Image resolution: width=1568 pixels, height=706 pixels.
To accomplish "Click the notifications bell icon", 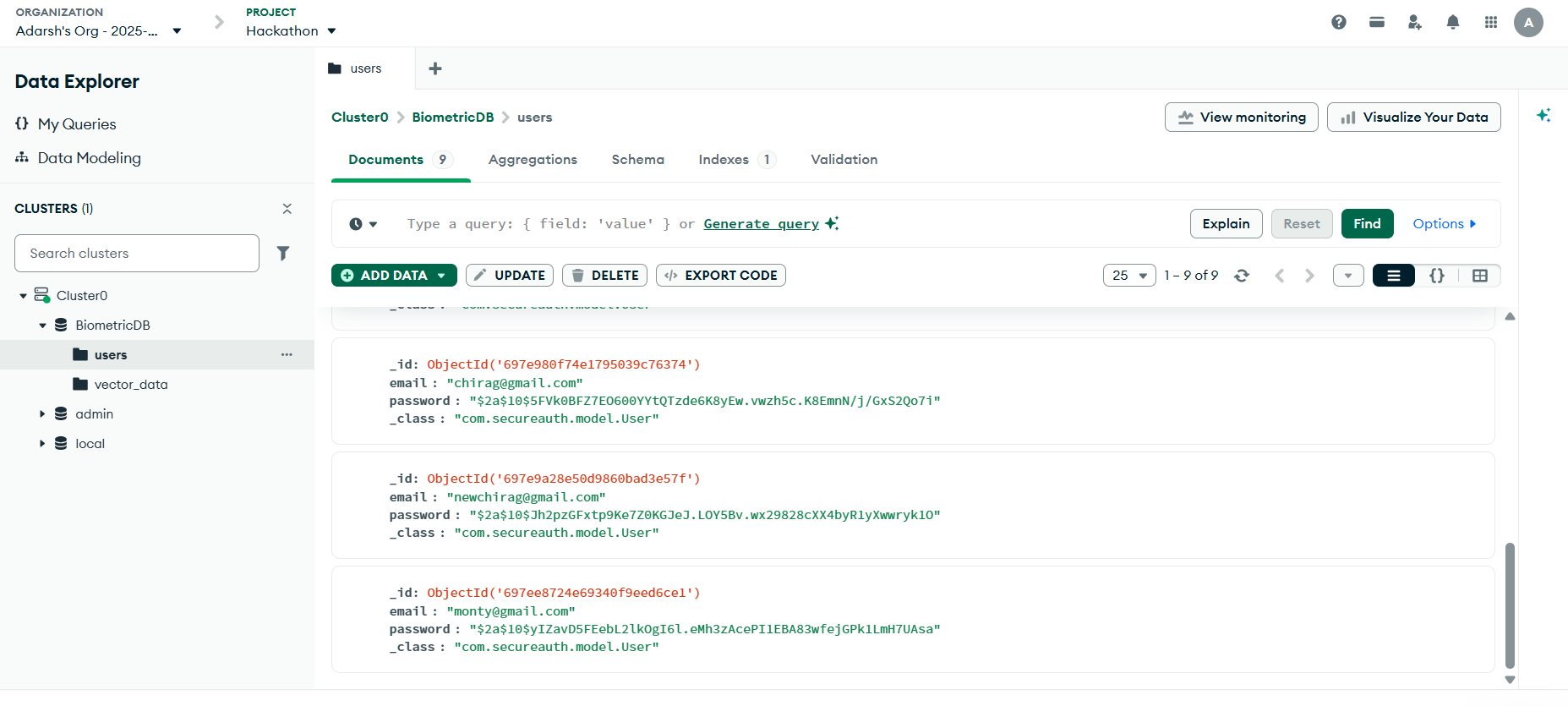I will tap(1452, 22).
